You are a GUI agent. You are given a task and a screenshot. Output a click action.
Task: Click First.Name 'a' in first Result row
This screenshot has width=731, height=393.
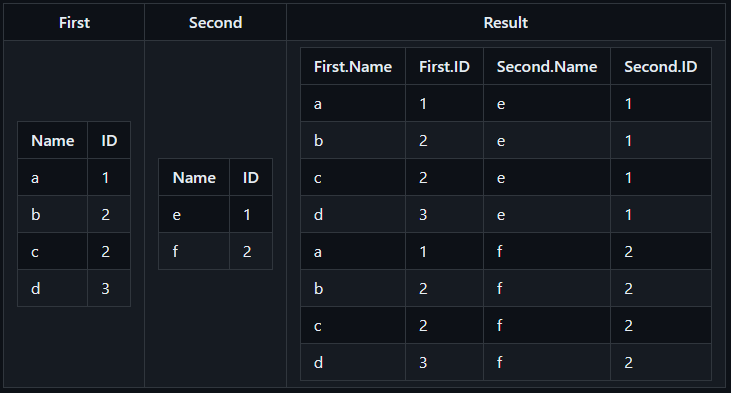point(353,103)
